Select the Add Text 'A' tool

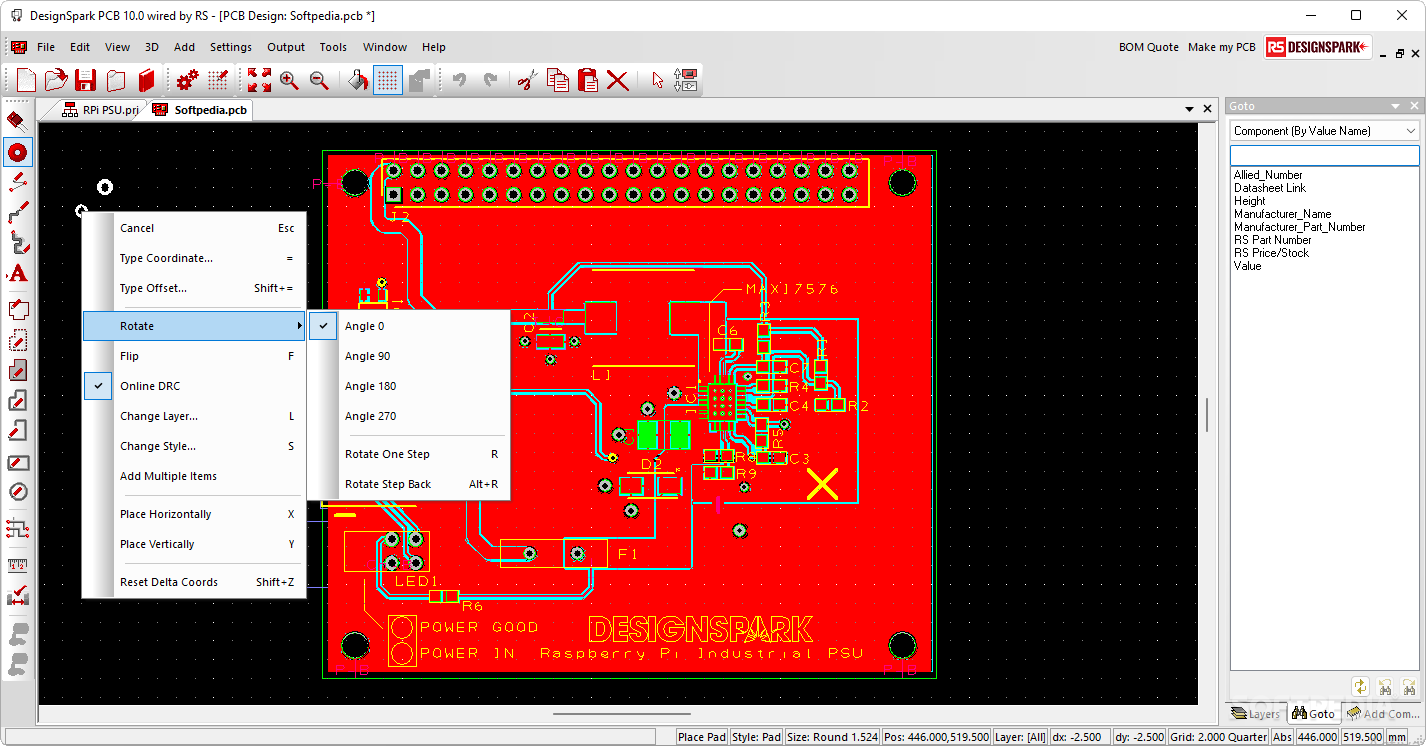pos(17,274)
